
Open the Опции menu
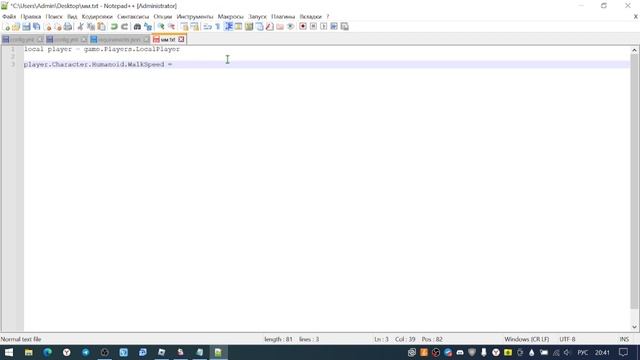163,17
